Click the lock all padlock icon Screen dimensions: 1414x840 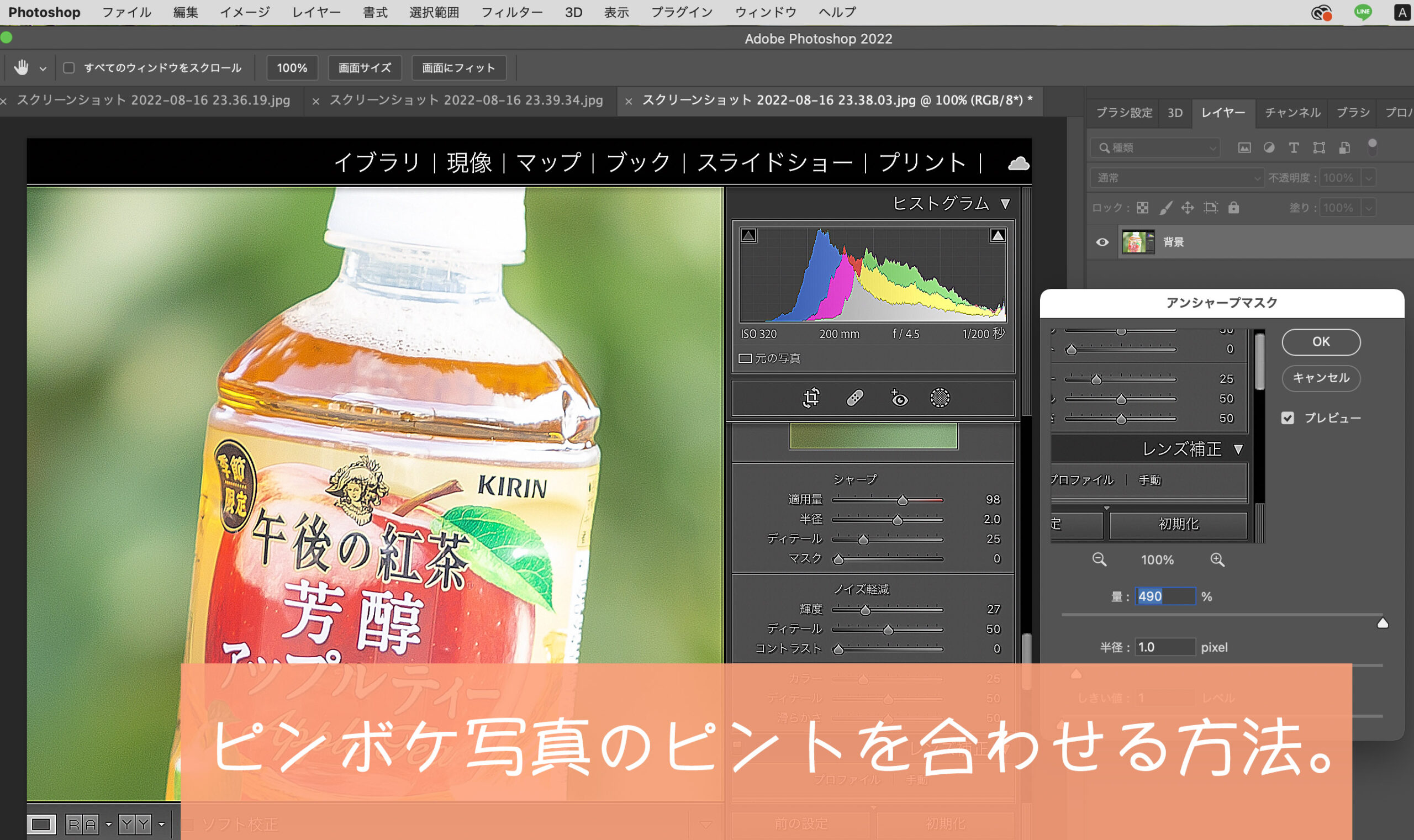(1233, 208)
